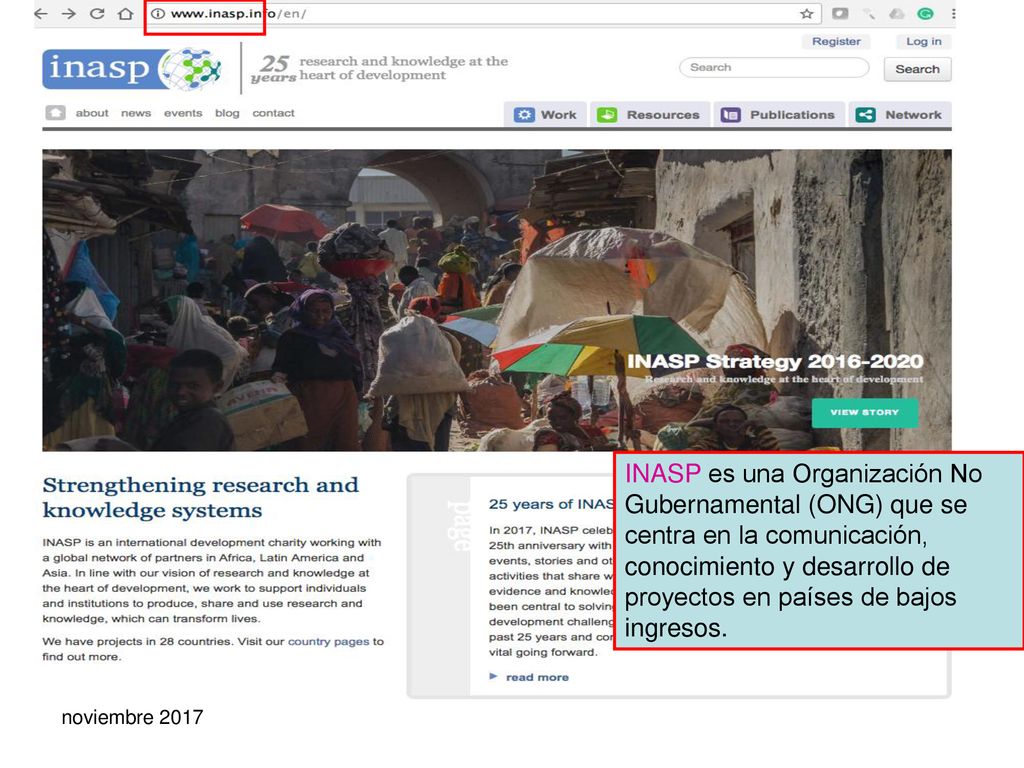Image resolution: width=1024 pixels, height=768 pixels.
Task: Click the cast screen extension icon
Action: click(x=840, y=14)
